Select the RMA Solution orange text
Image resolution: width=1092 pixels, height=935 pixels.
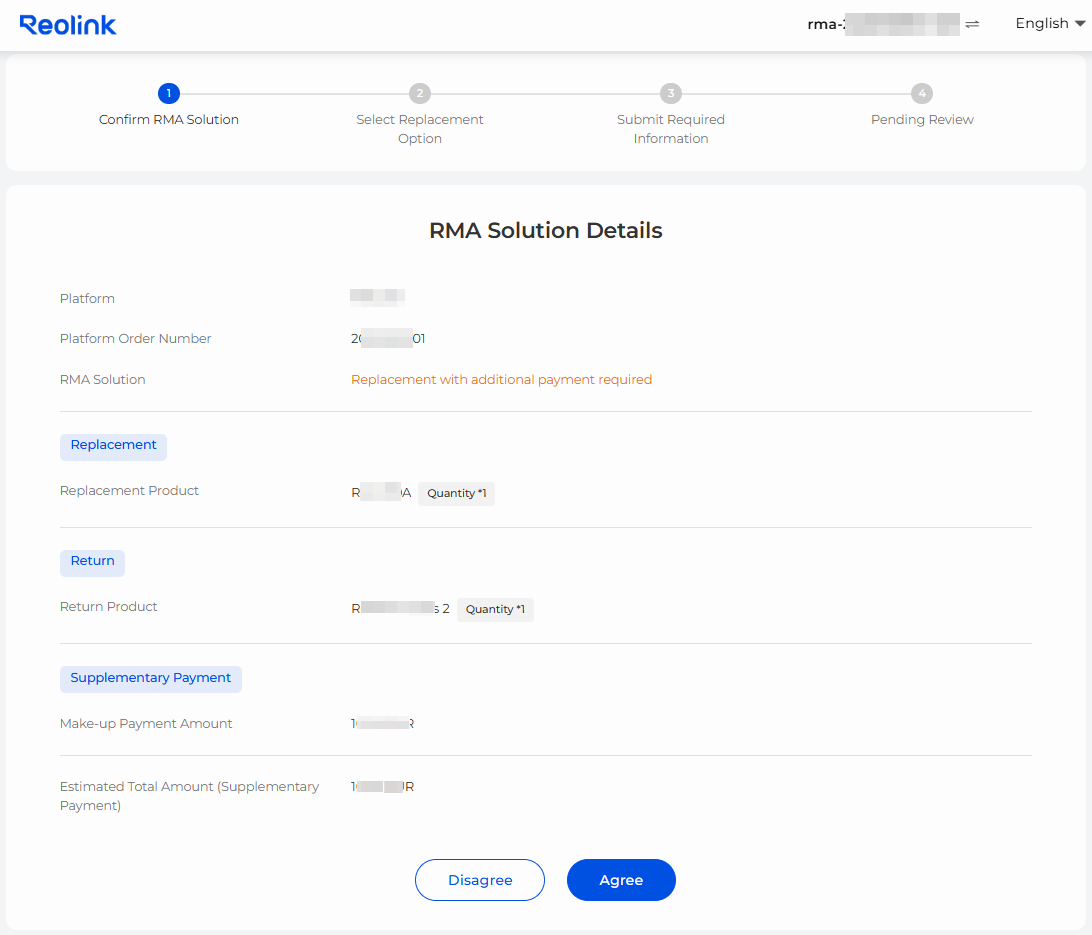(501, 379)
